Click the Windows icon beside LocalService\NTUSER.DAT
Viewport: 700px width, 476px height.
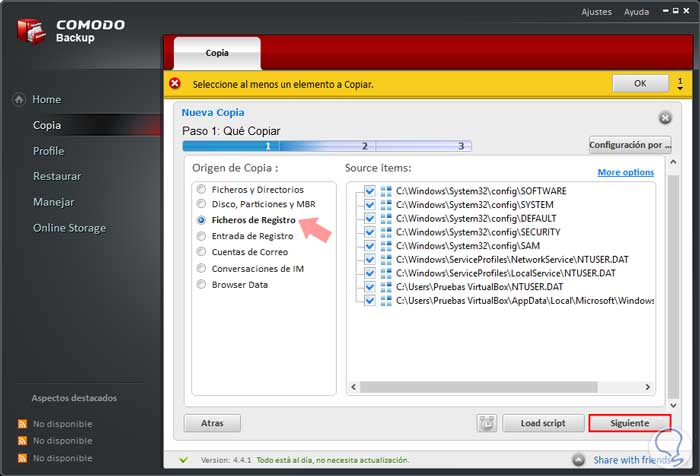pyautogui.click(x=386, y=273)
